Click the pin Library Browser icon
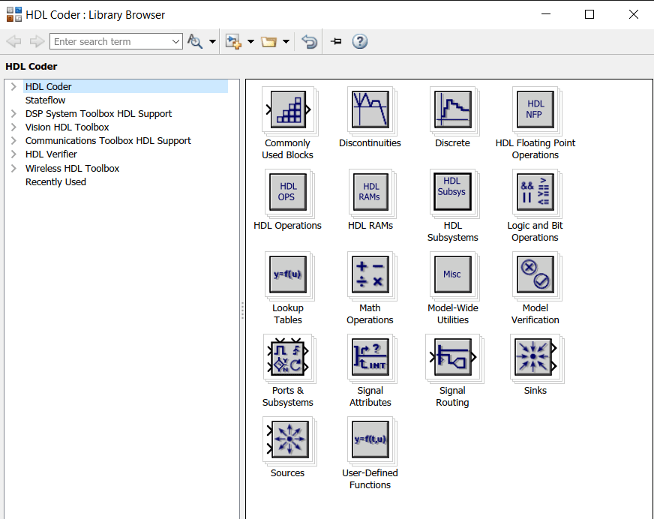This screenshot has height=519, width=654. pyautogui.click(x=336, y=41)
